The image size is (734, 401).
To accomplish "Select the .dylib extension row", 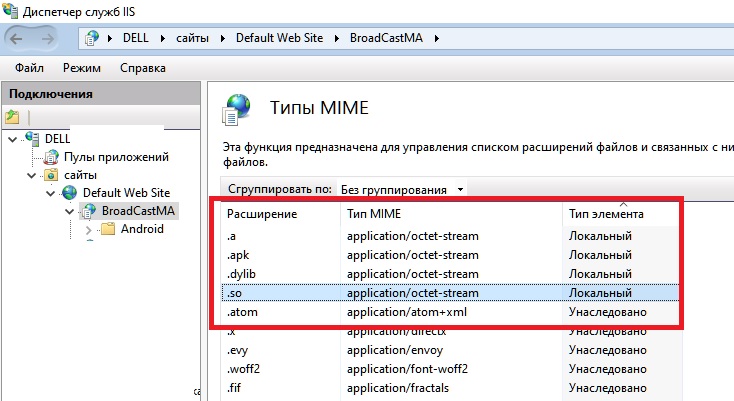I will pos(450,274).
